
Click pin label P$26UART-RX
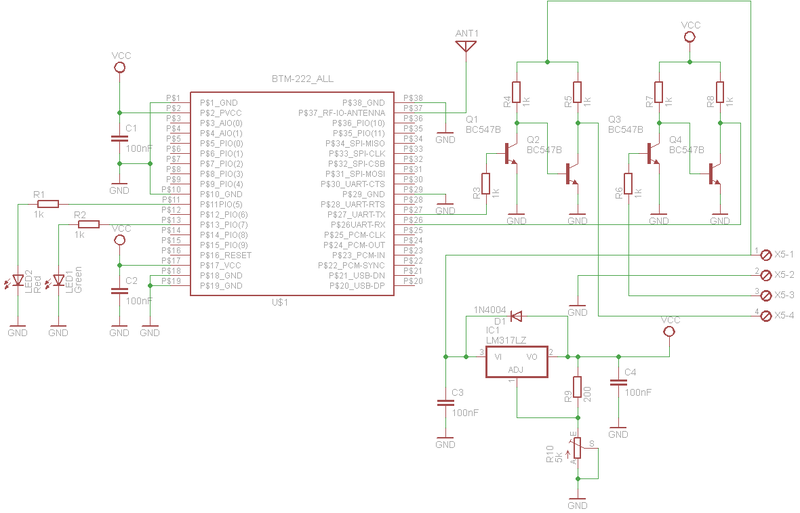pos(358,225)
